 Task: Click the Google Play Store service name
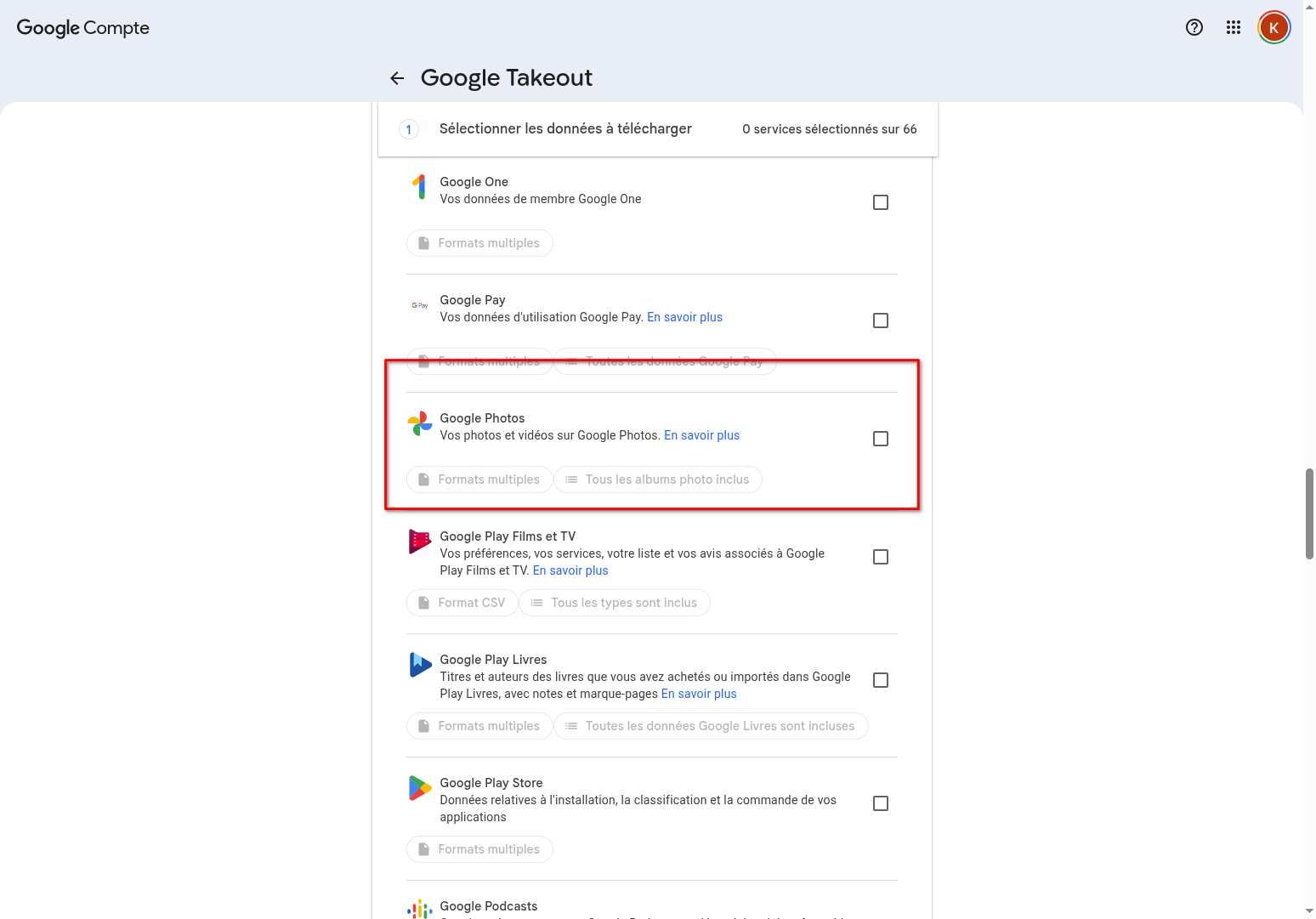pos(491,783)
